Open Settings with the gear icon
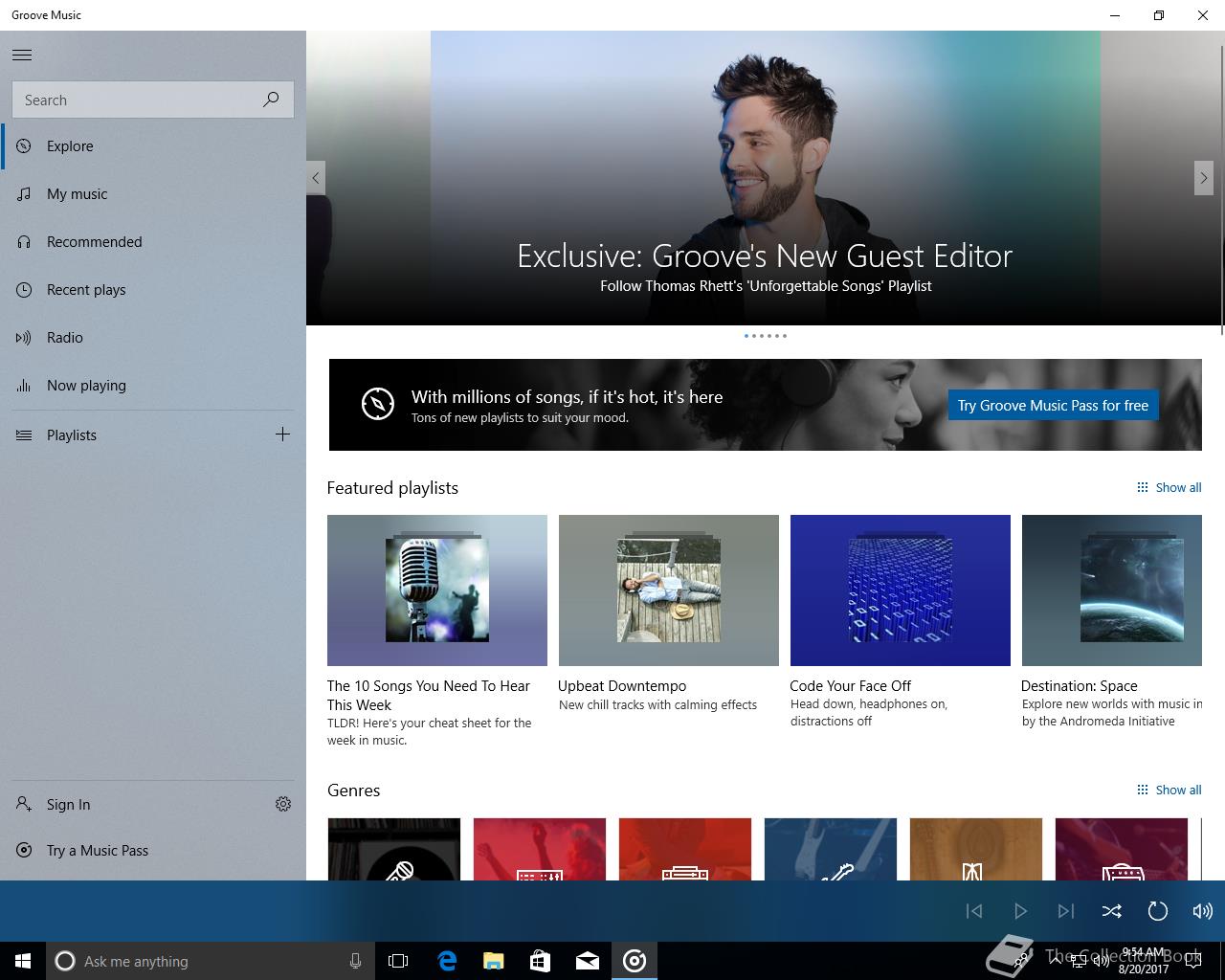1225x980 pixels. (x=283, y=804)
